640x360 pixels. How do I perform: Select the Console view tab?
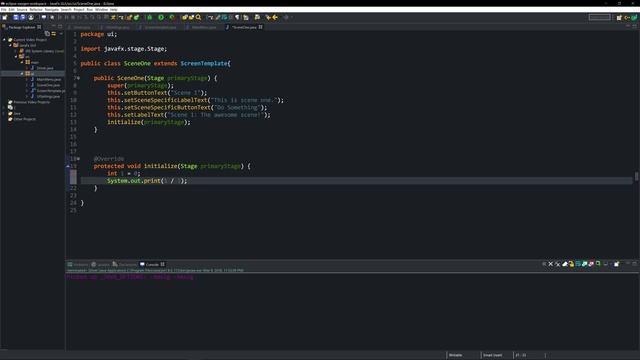(x=152, y=264)
